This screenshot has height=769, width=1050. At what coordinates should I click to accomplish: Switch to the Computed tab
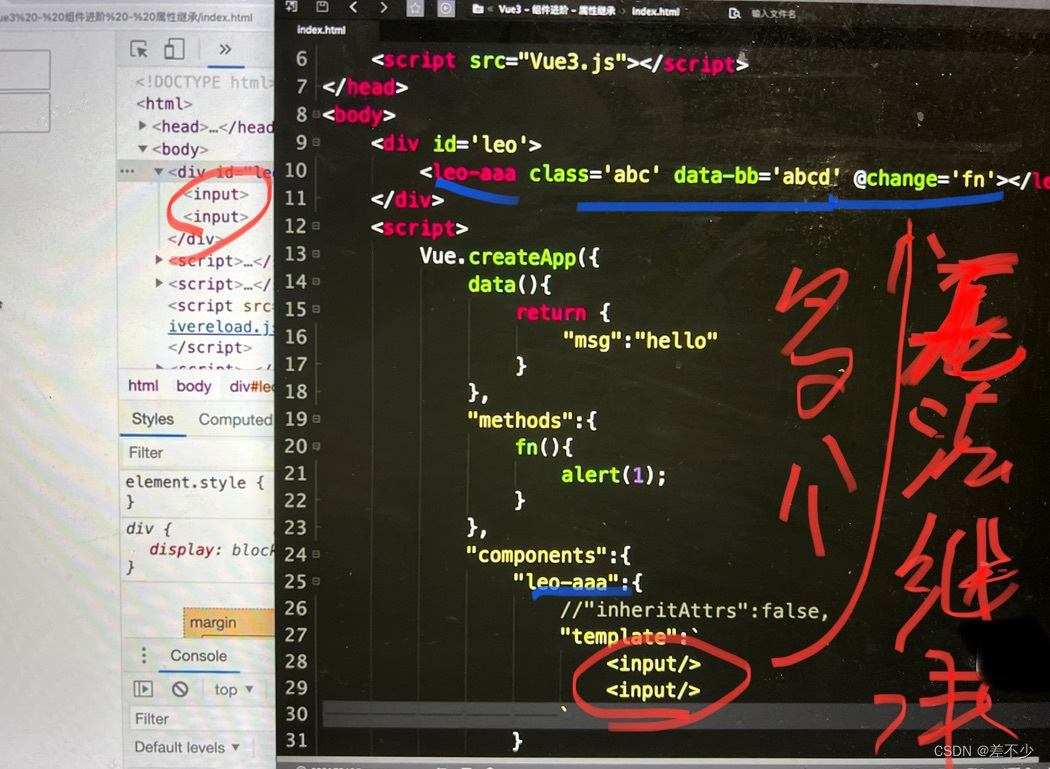click(235, 420)
